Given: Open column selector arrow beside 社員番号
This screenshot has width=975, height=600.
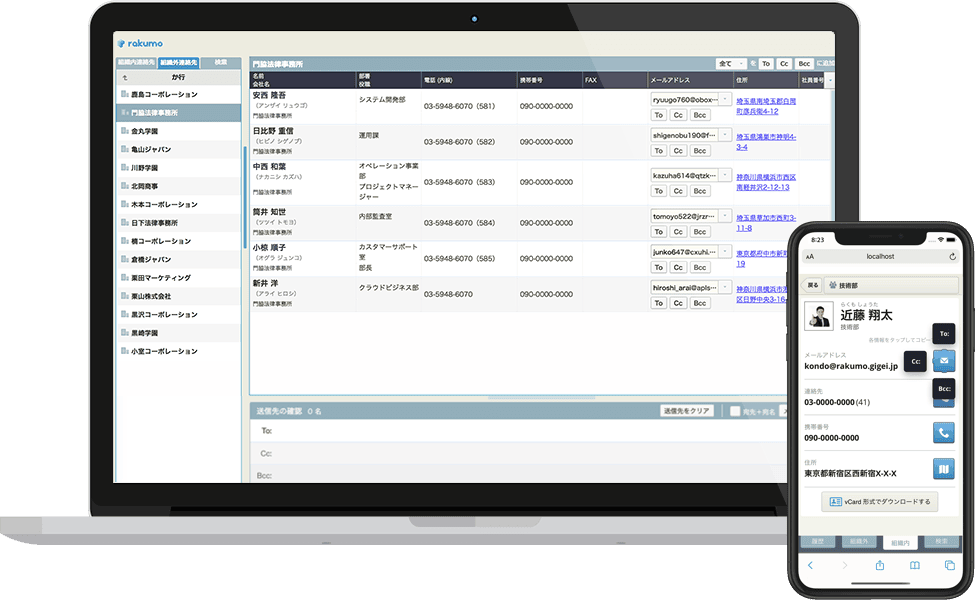Looking at the screenshot, I should pyautogui.click(x=829, y=80).
